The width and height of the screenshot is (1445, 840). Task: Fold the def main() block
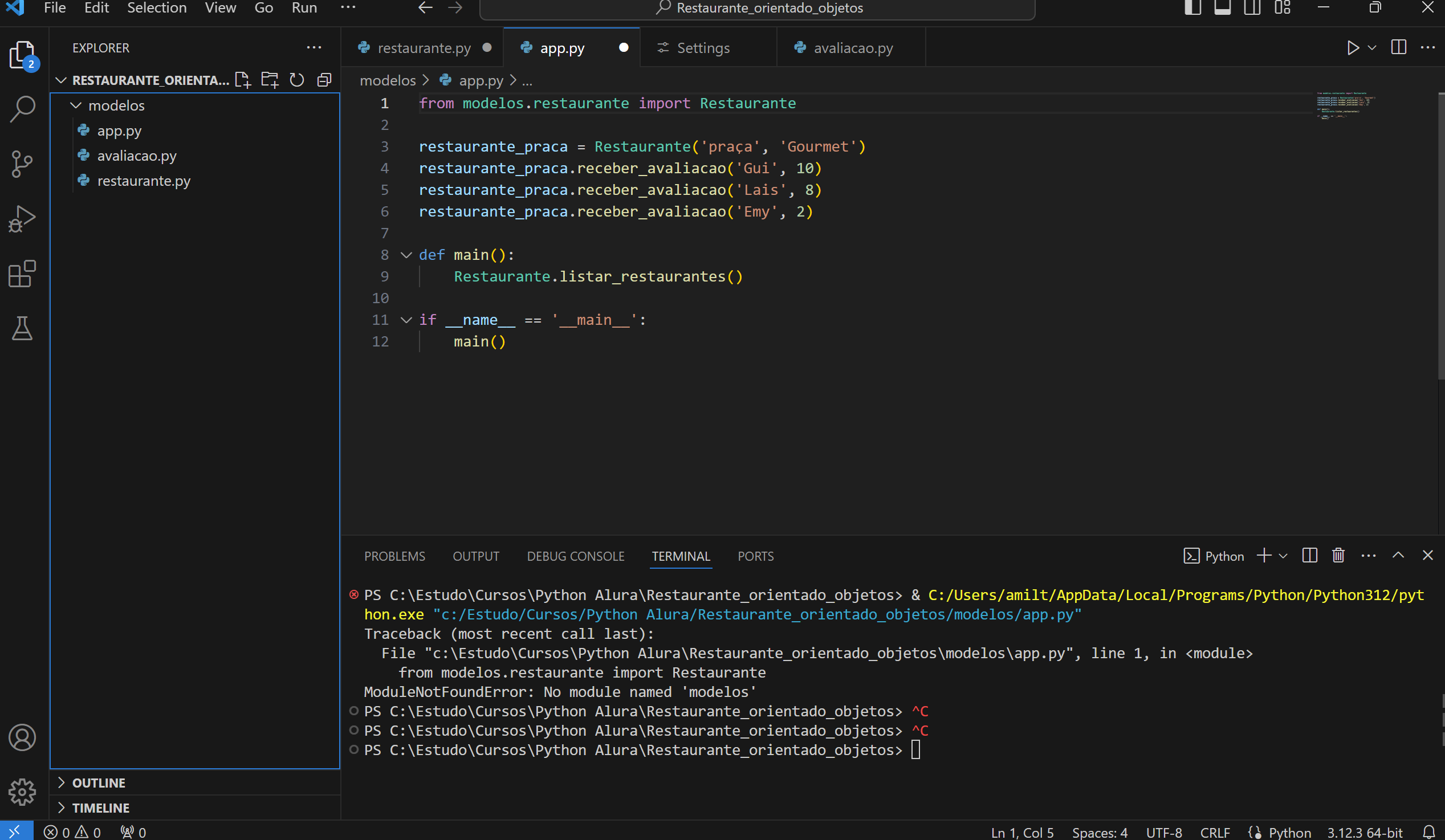(406, 255)
